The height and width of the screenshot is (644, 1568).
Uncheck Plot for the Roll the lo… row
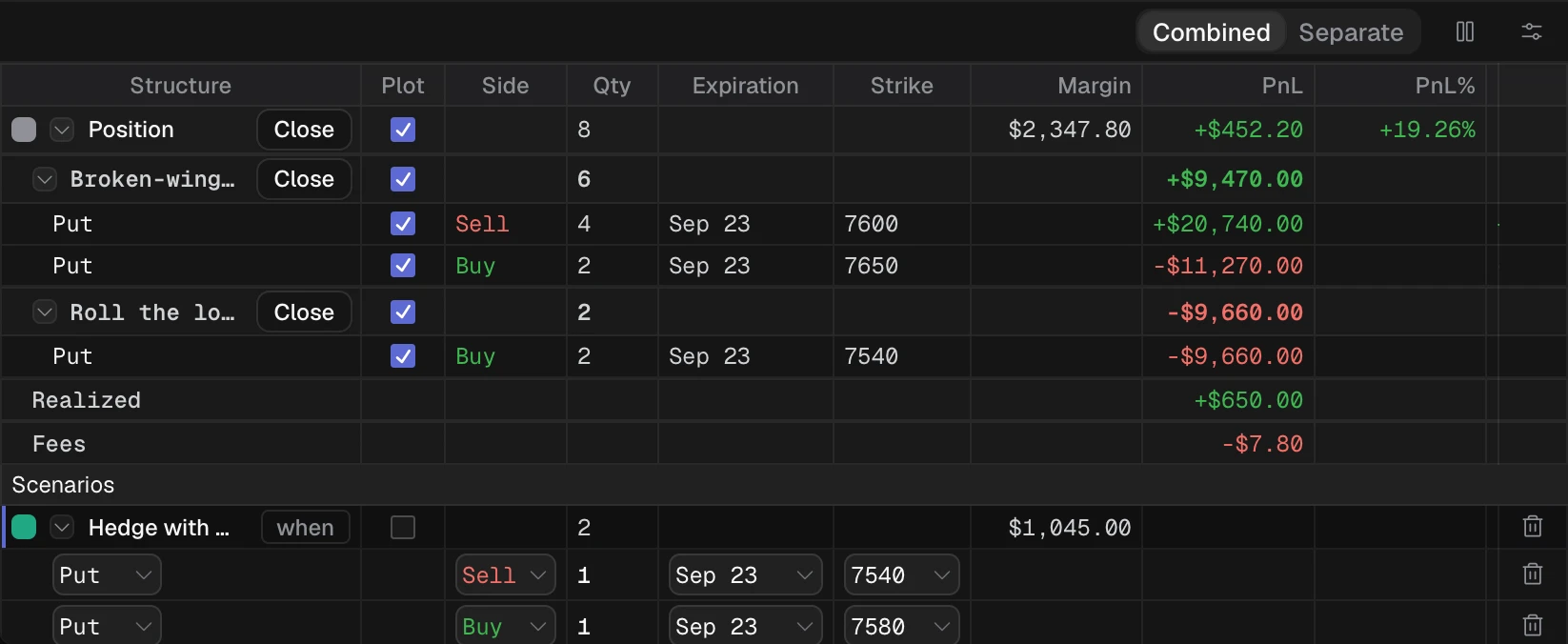click(403, 312)
